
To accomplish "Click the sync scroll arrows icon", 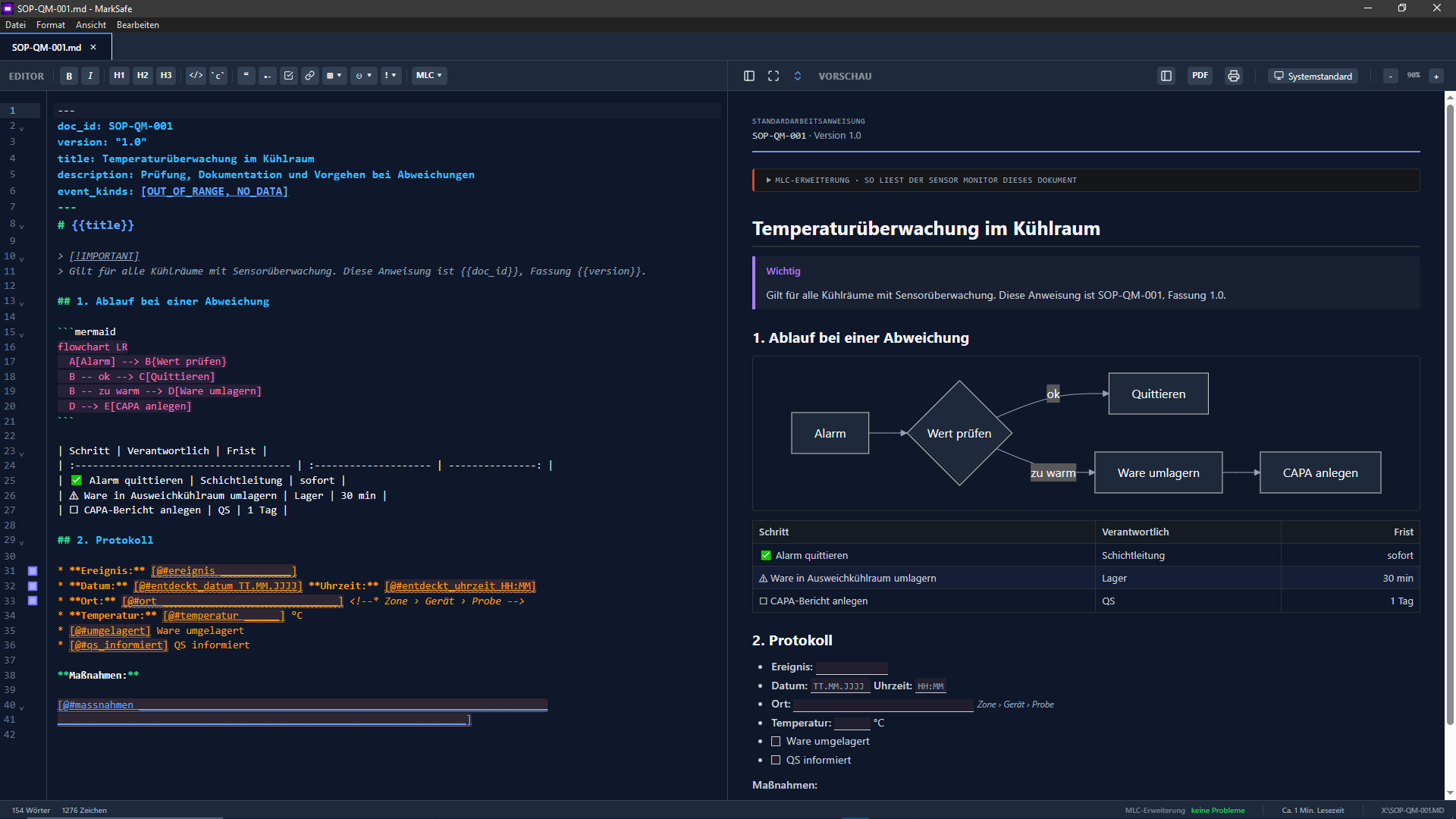I will point(798,76).
